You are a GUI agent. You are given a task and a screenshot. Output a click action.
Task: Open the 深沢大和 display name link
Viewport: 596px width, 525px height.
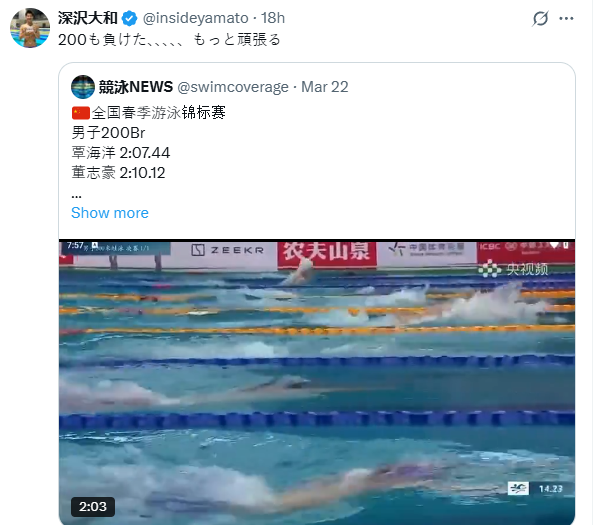[88, 18]
